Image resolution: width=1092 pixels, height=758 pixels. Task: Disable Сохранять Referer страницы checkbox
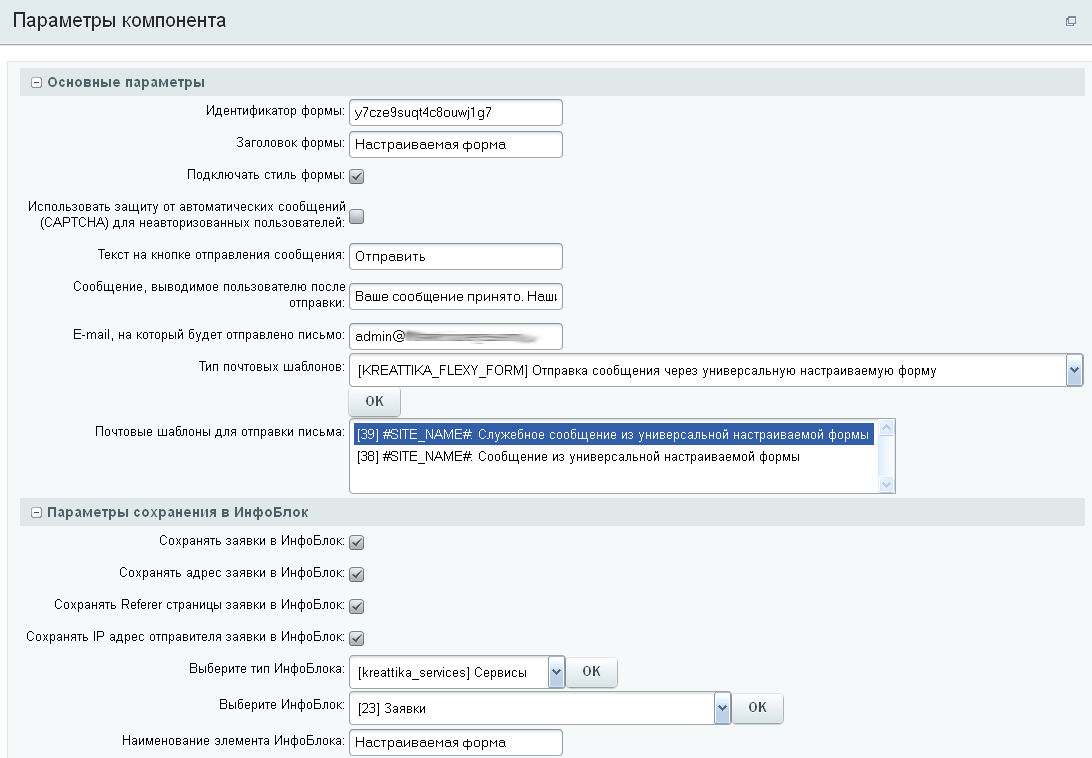click(356, 606)
